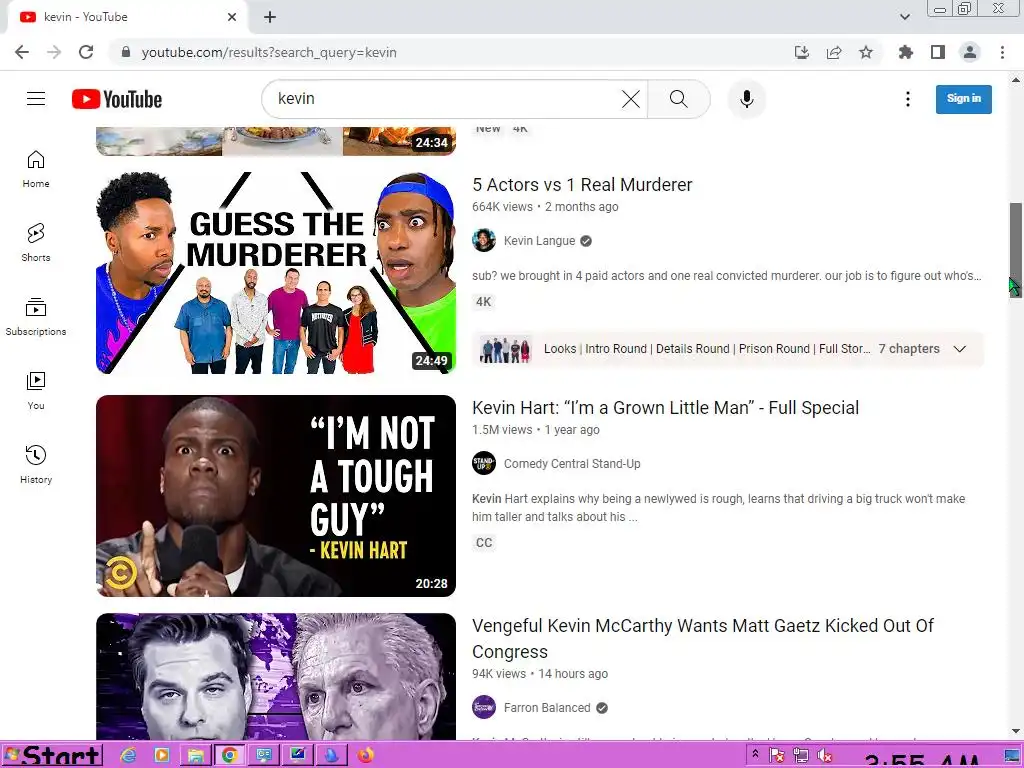
Task: Open the You section in sidebar
Action: click(36, 391)
